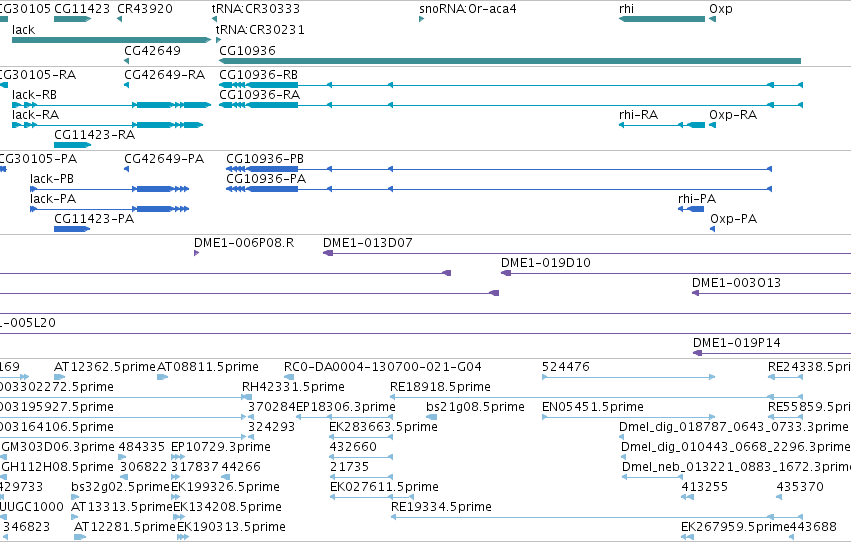
Task: Select the CR43920 gene label
Action: pos(145,9)
